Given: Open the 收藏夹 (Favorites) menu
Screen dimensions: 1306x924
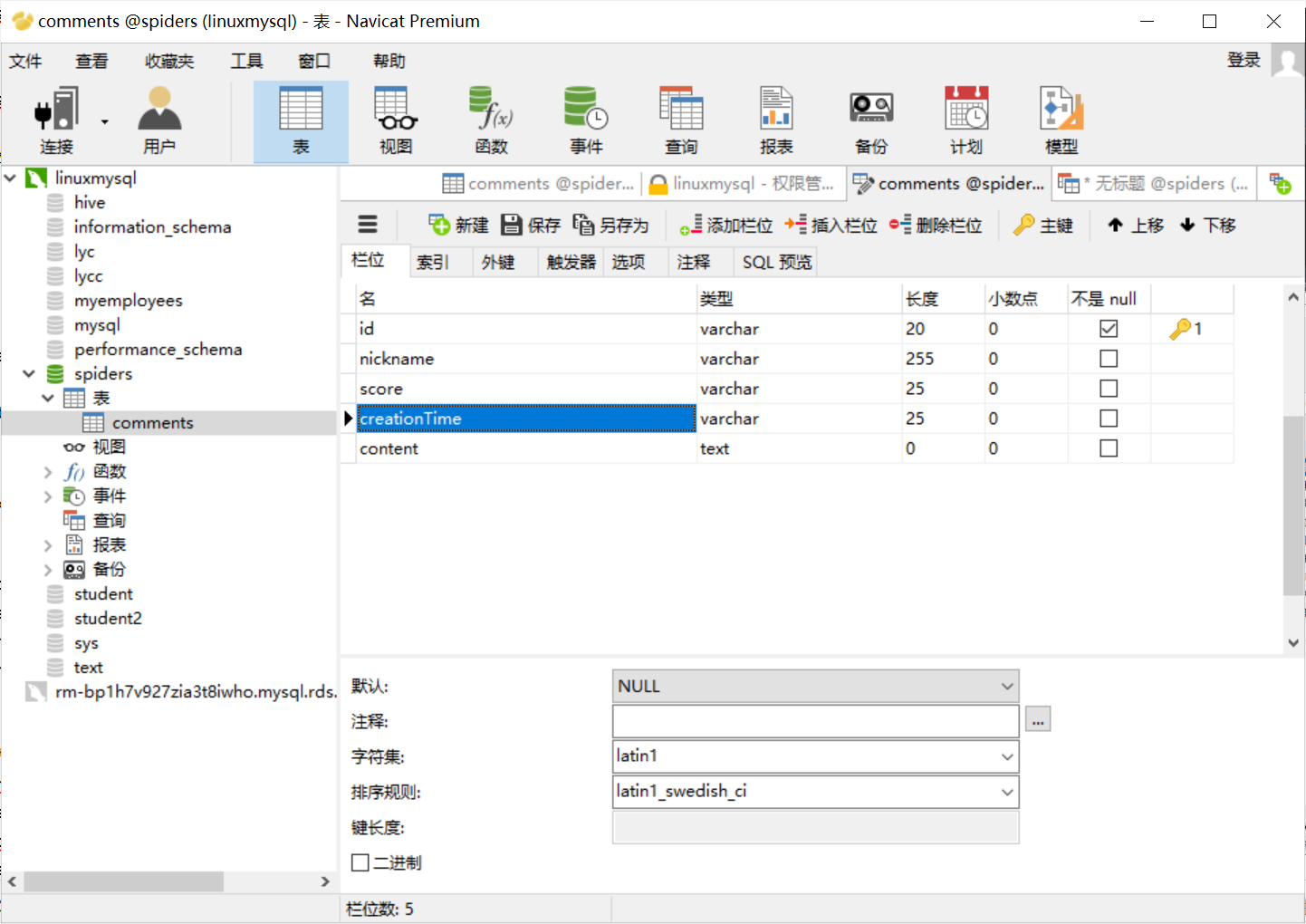Looking at the screenshot, I should click(169, 61).
